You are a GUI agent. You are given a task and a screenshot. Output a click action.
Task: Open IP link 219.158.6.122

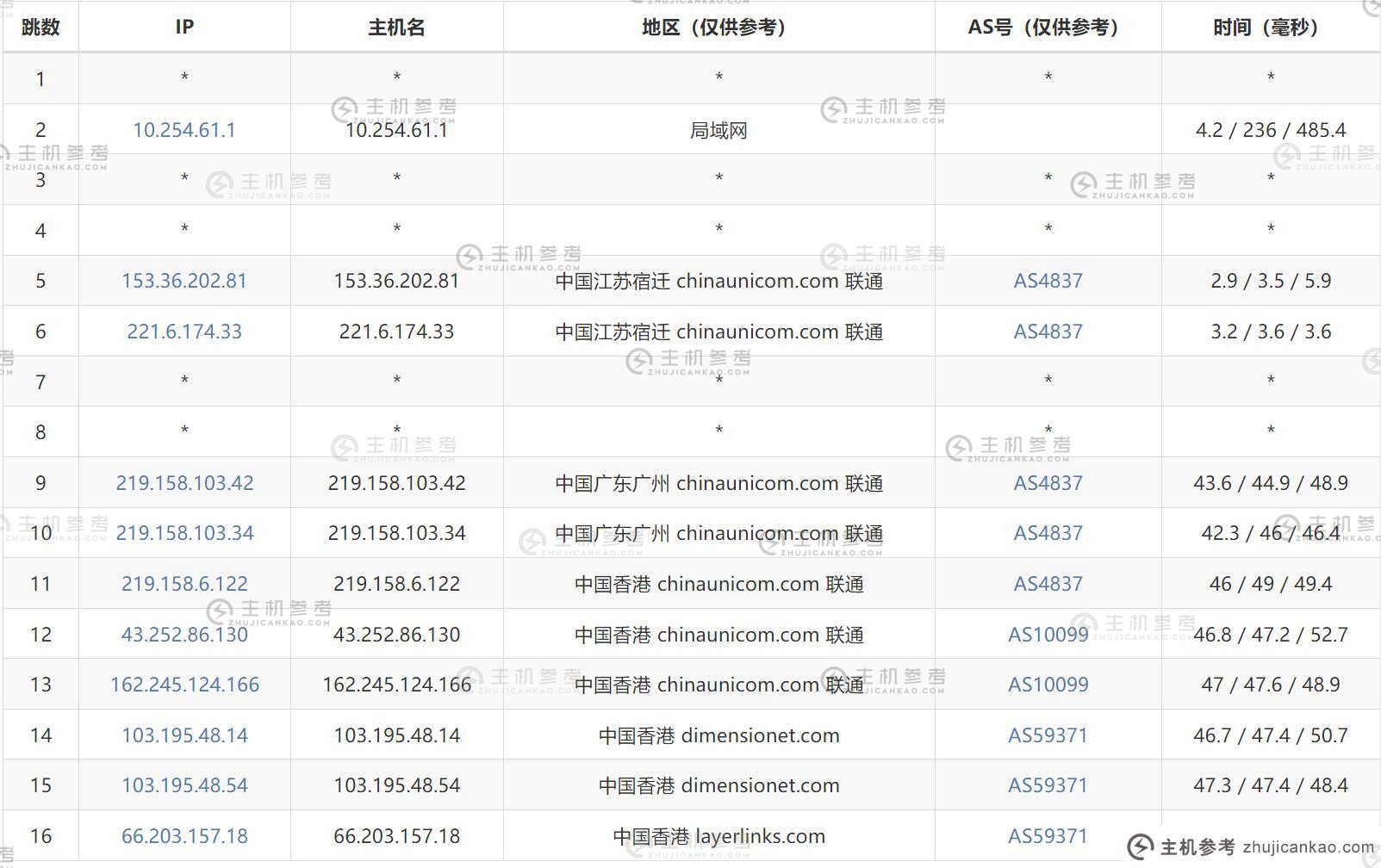click(x=184, y=584)
